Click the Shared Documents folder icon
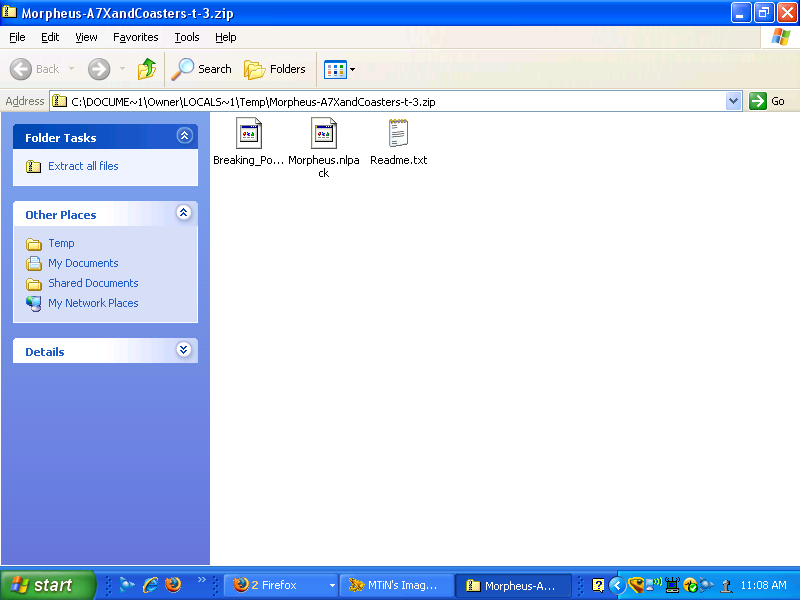Image resolution: width=800 pixels, height=600 pixels. (x=34, y=284)
